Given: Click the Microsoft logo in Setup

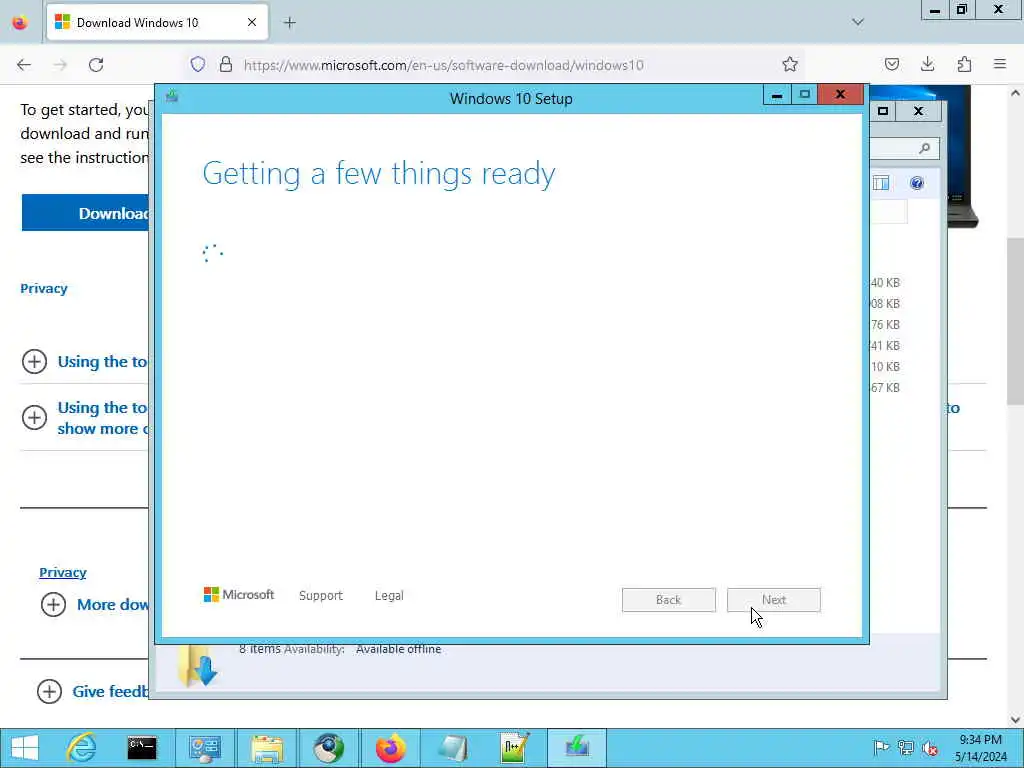Looking at the screenshot, I should coord(239,594).
